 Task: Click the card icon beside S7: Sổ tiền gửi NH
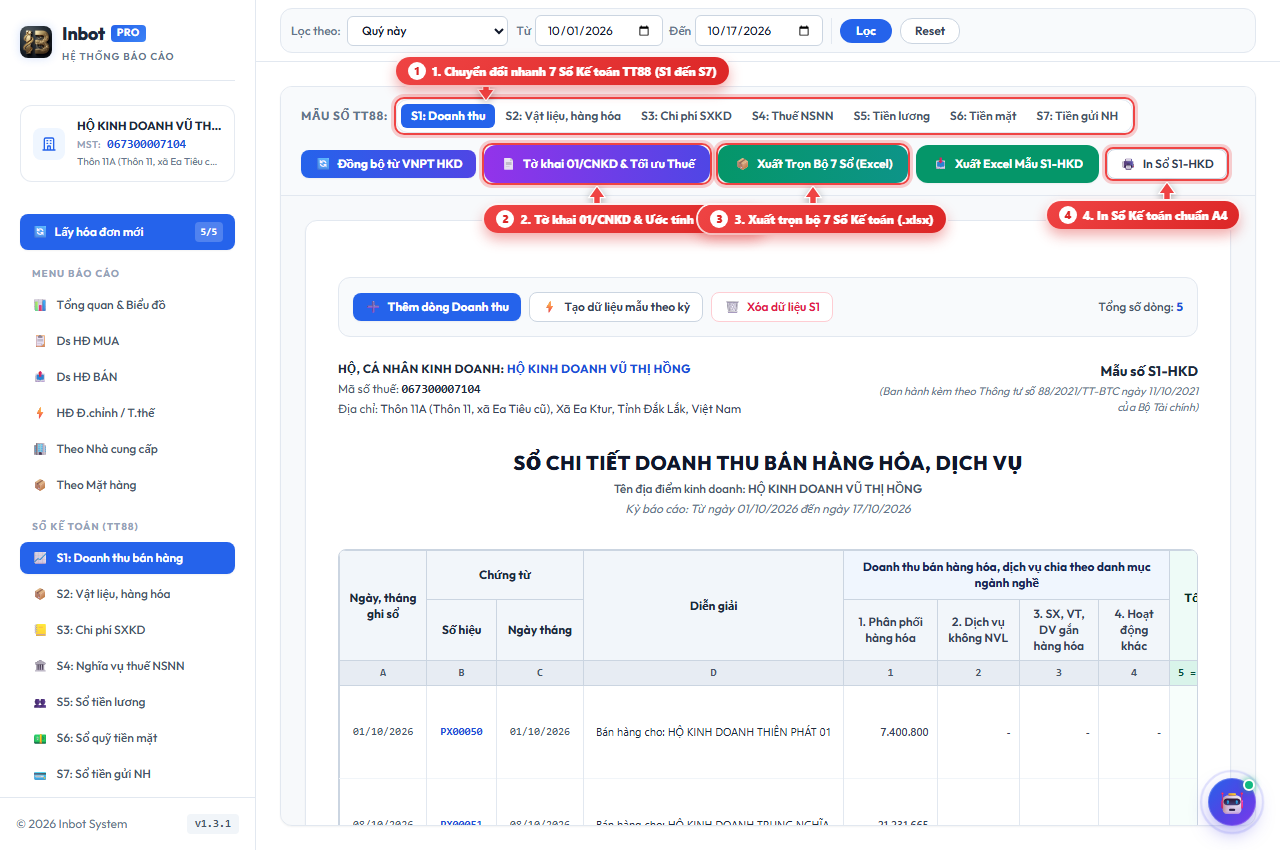coord(40,774)
